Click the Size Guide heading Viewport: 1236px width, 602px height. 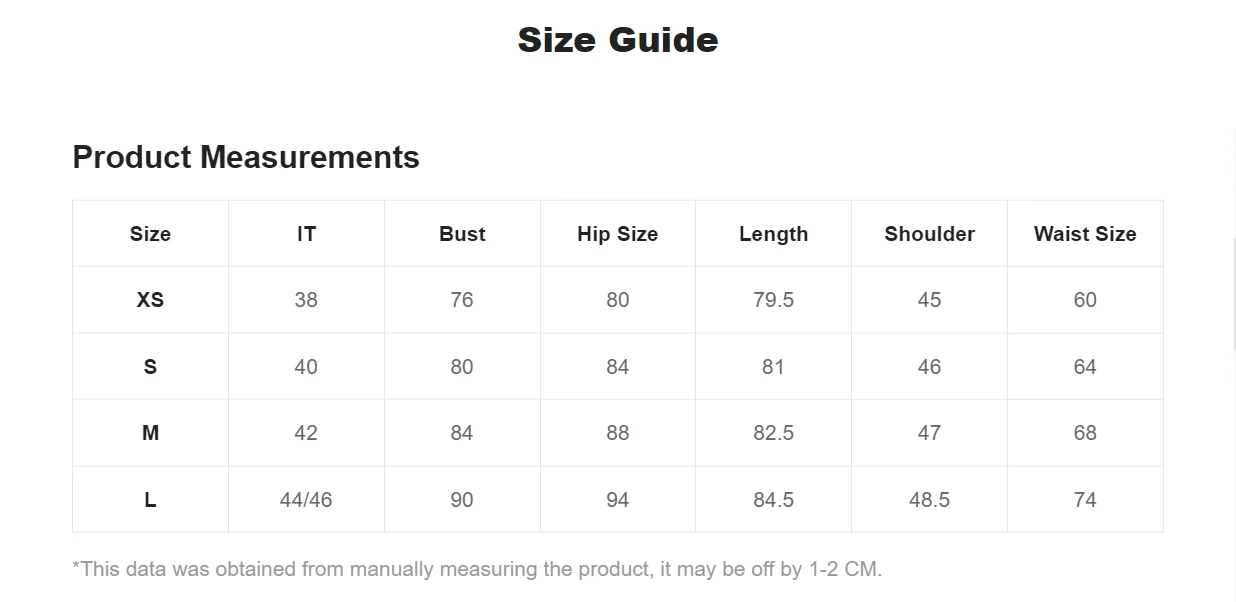(x=617, y=40)
